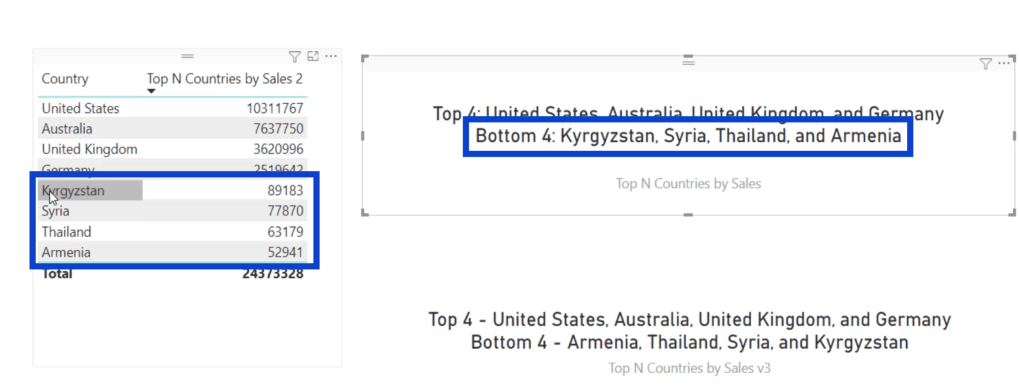Select the Kyrgyzstan row
The image size is (1019, 391).
[172, 190]
